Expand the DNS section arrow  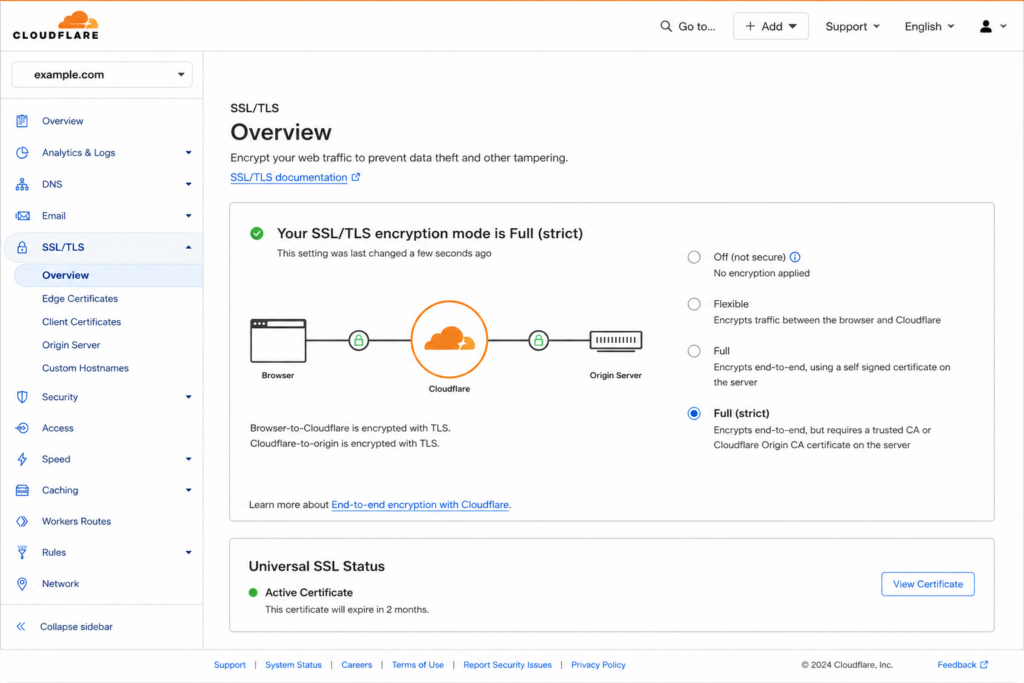[189, 184]
